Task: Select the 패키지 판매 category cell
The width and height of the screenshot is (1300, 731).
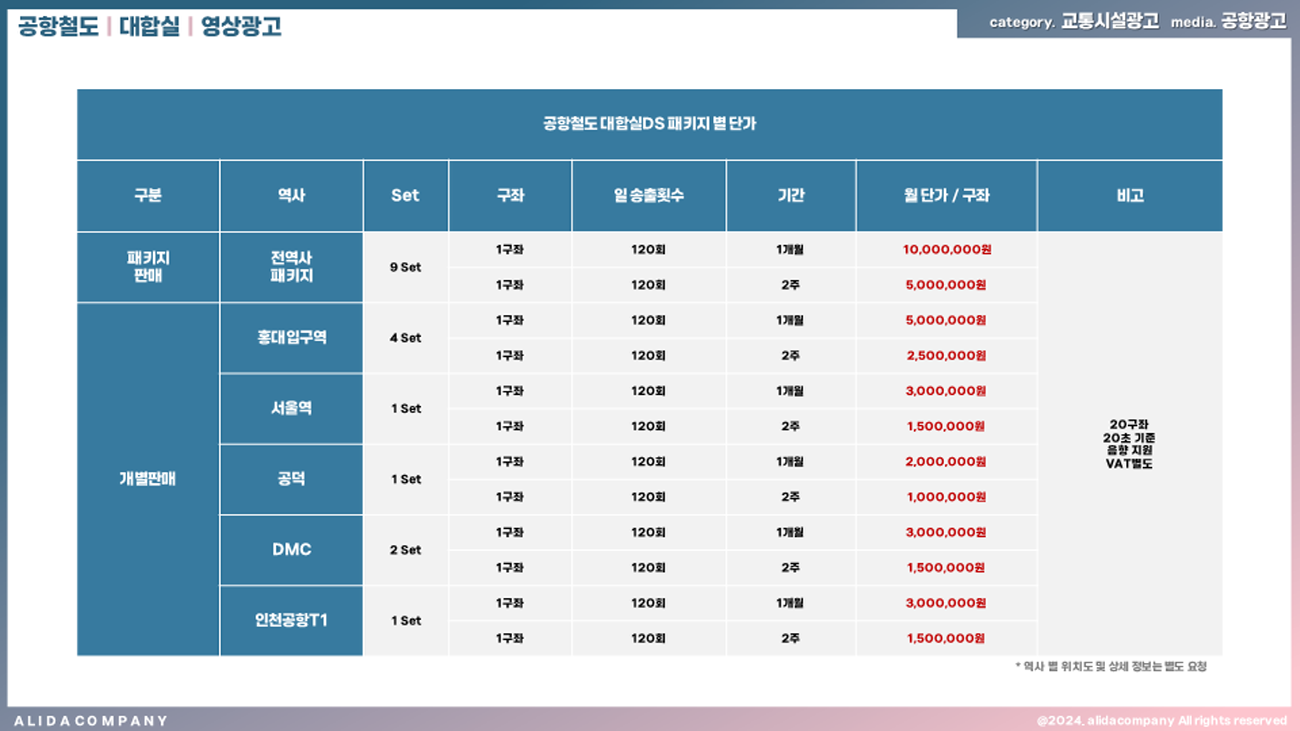Action: click(148, 267)
